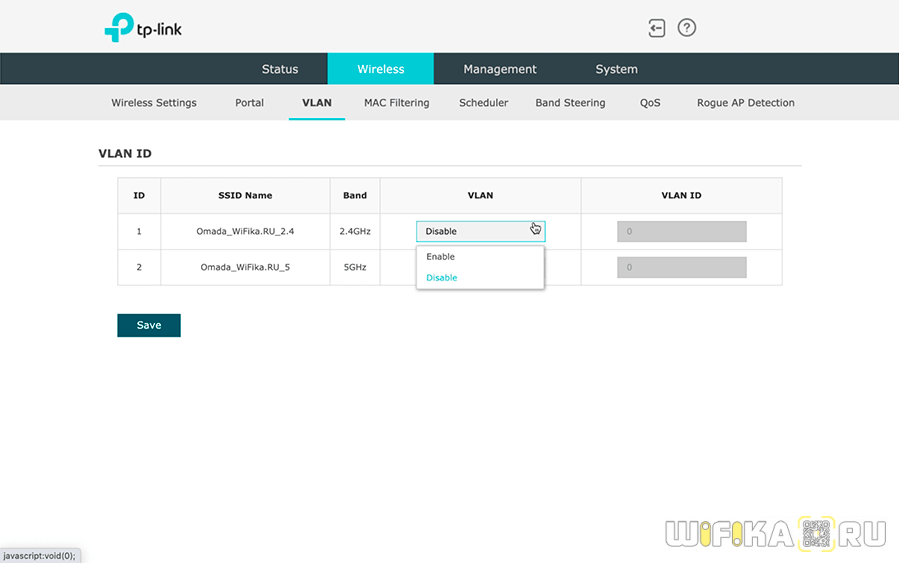Click VLAN ID field for Omada_WiFika.RU_5
Screen dimensions: 899x563
(681, 267)
